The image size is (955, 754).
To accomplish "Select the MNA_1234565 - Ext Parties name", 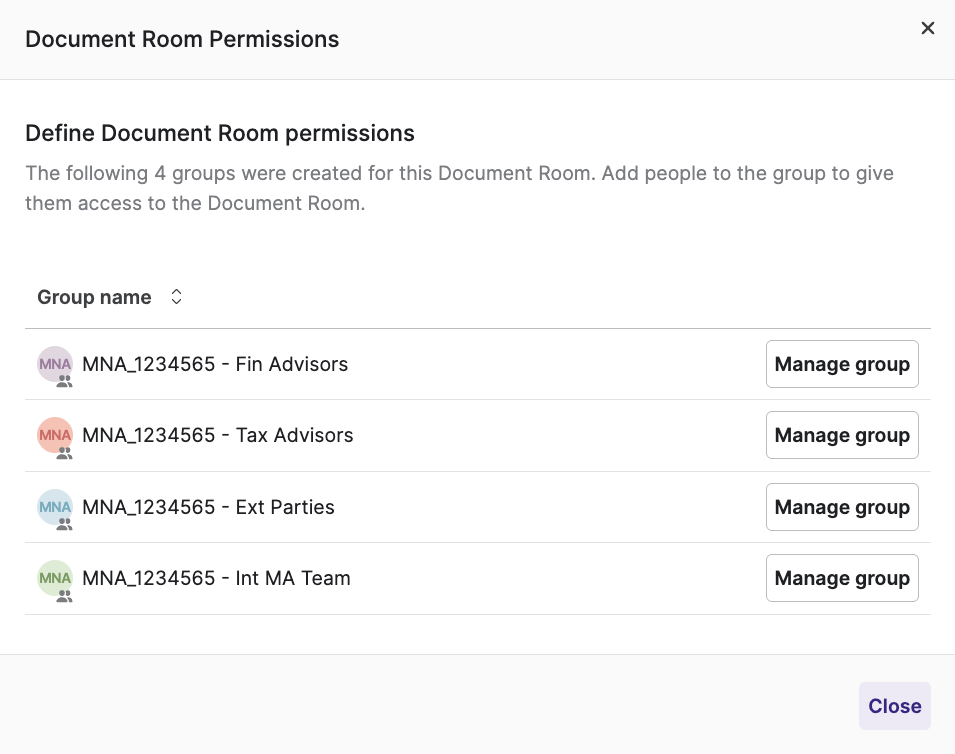I will (208, 507).
